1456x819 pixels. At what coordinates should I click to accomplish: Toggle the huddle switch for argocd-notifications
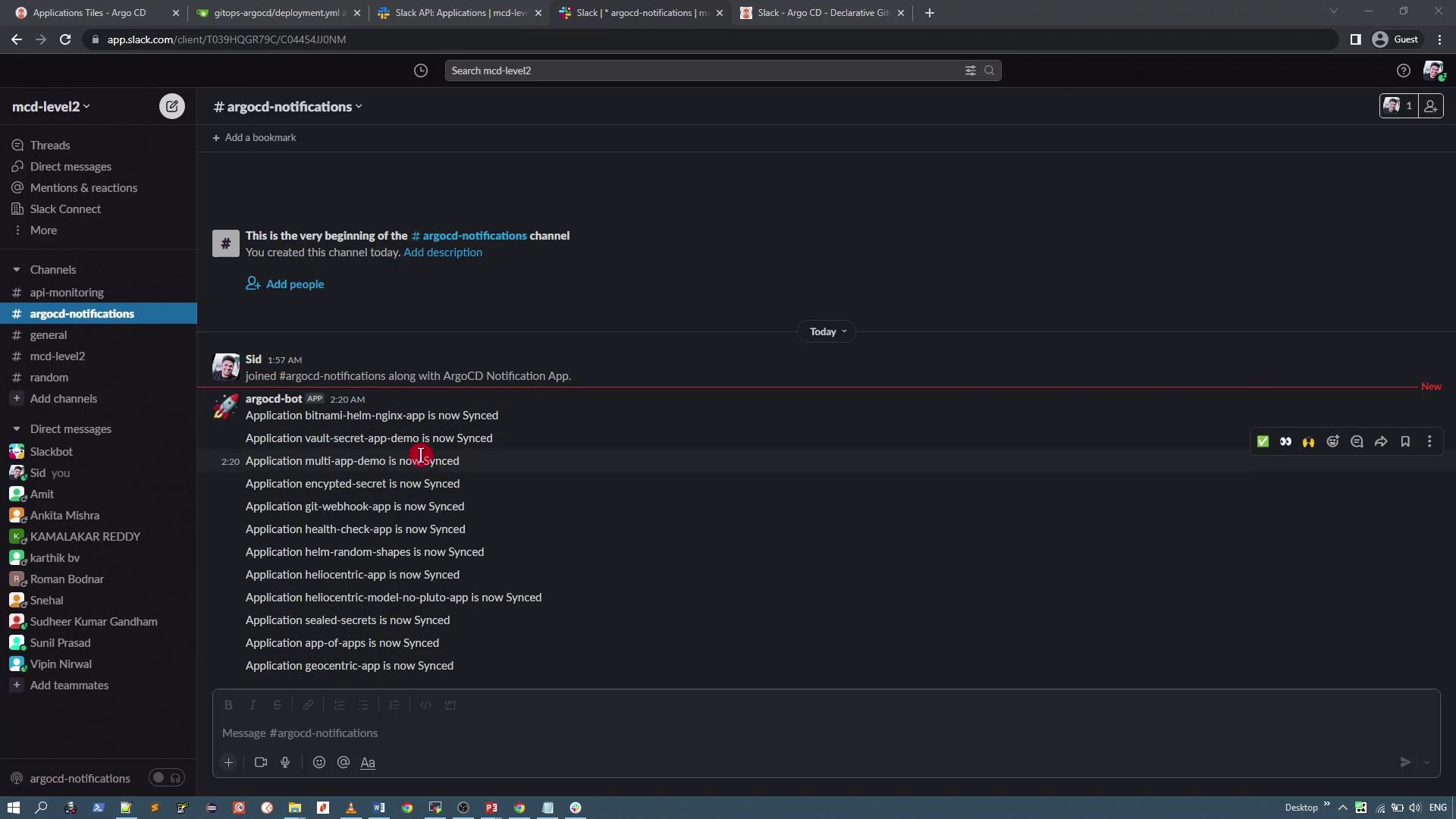[x=166, y=778]
